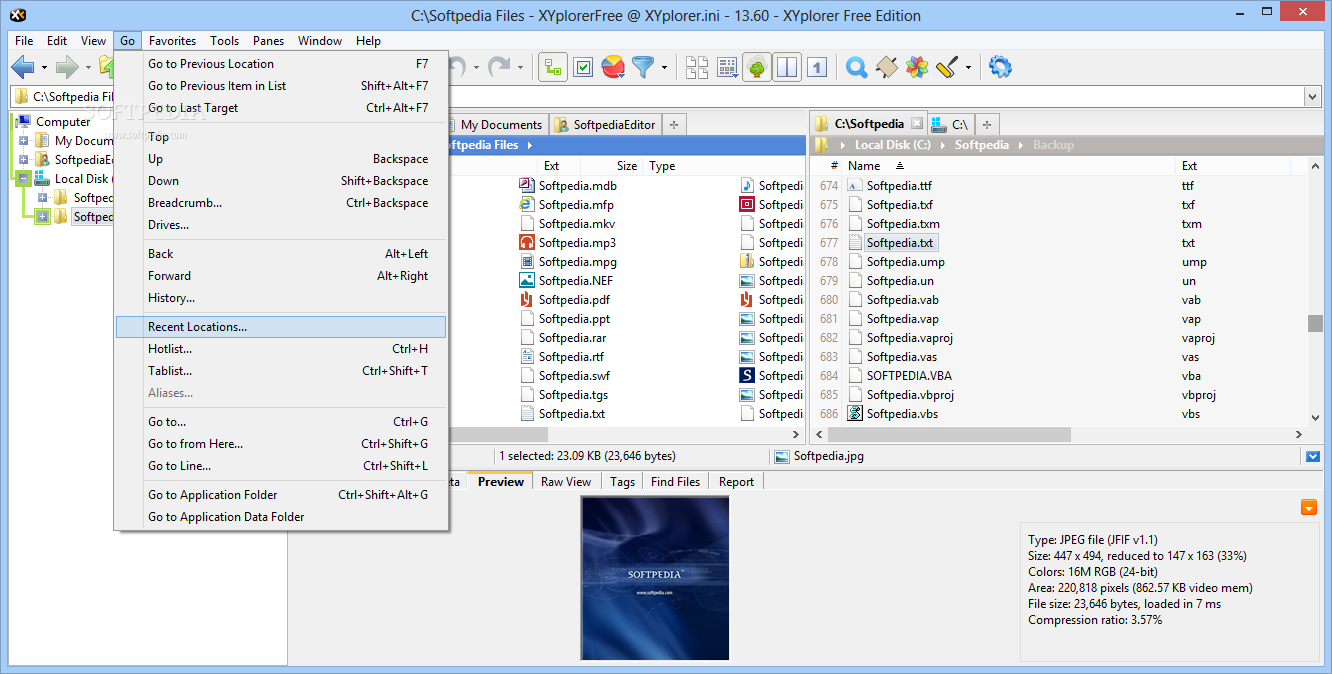This screenshot has width=1332, height=674.
Task: Open the Hotlist menu entry
Action: (x=281, y=349)
